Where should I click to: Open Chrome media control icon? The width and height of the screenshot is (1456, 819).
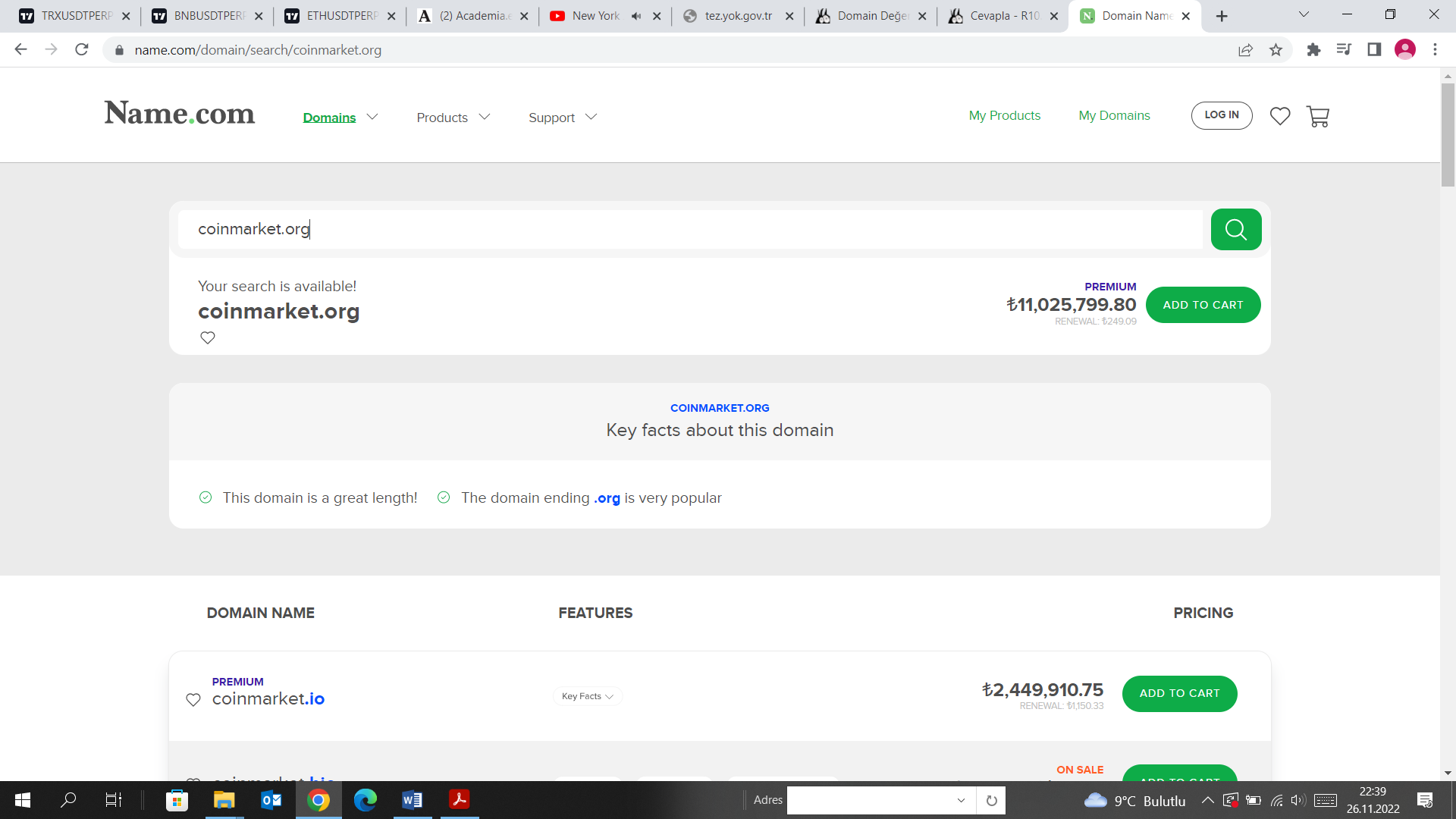point(1344,49)
